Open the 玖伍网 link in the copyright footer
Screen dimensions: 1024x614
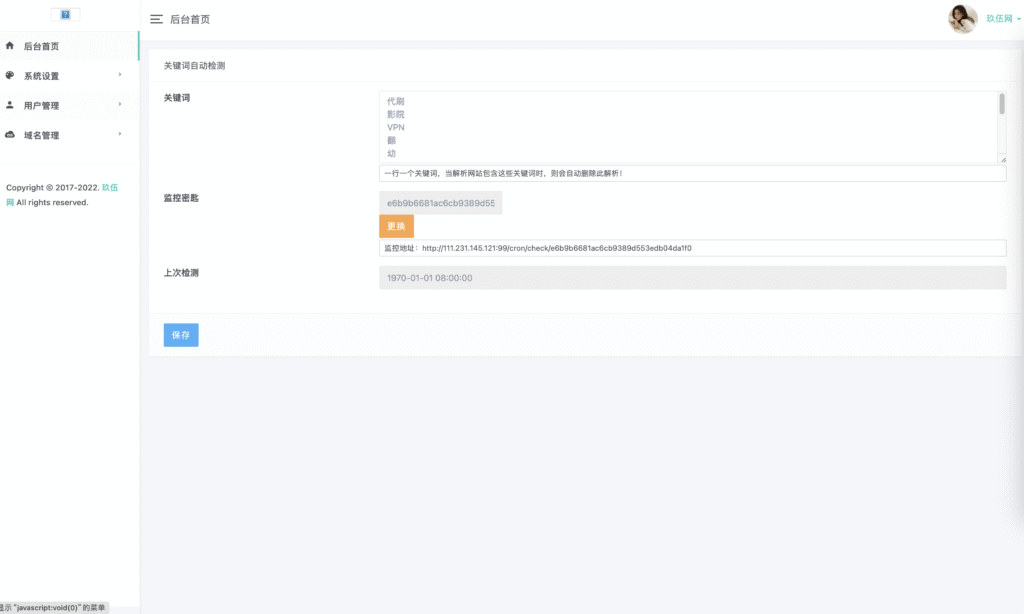[110, 188]
